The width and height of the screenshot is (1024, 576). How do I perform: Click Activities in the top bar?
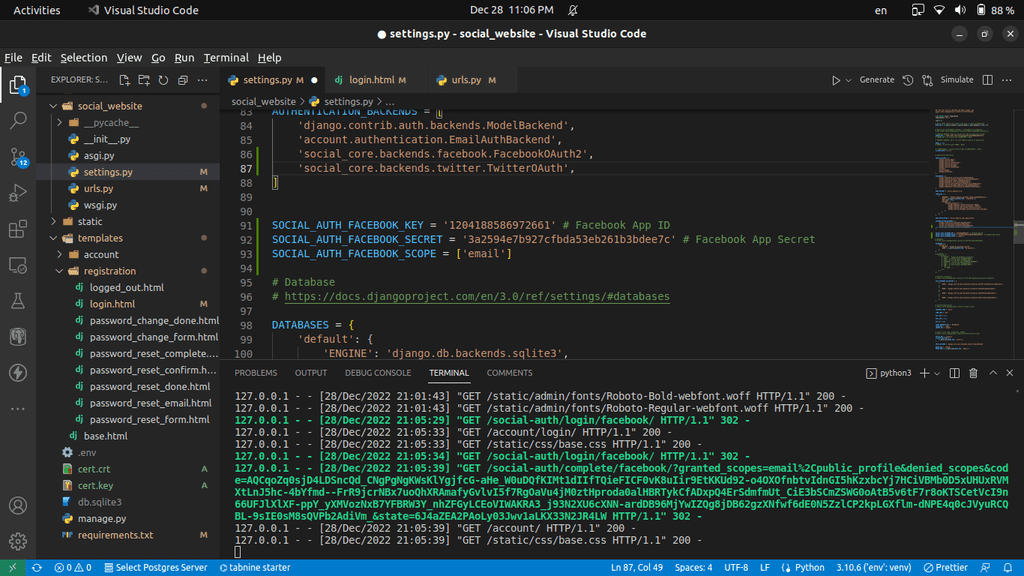[37, 10]
